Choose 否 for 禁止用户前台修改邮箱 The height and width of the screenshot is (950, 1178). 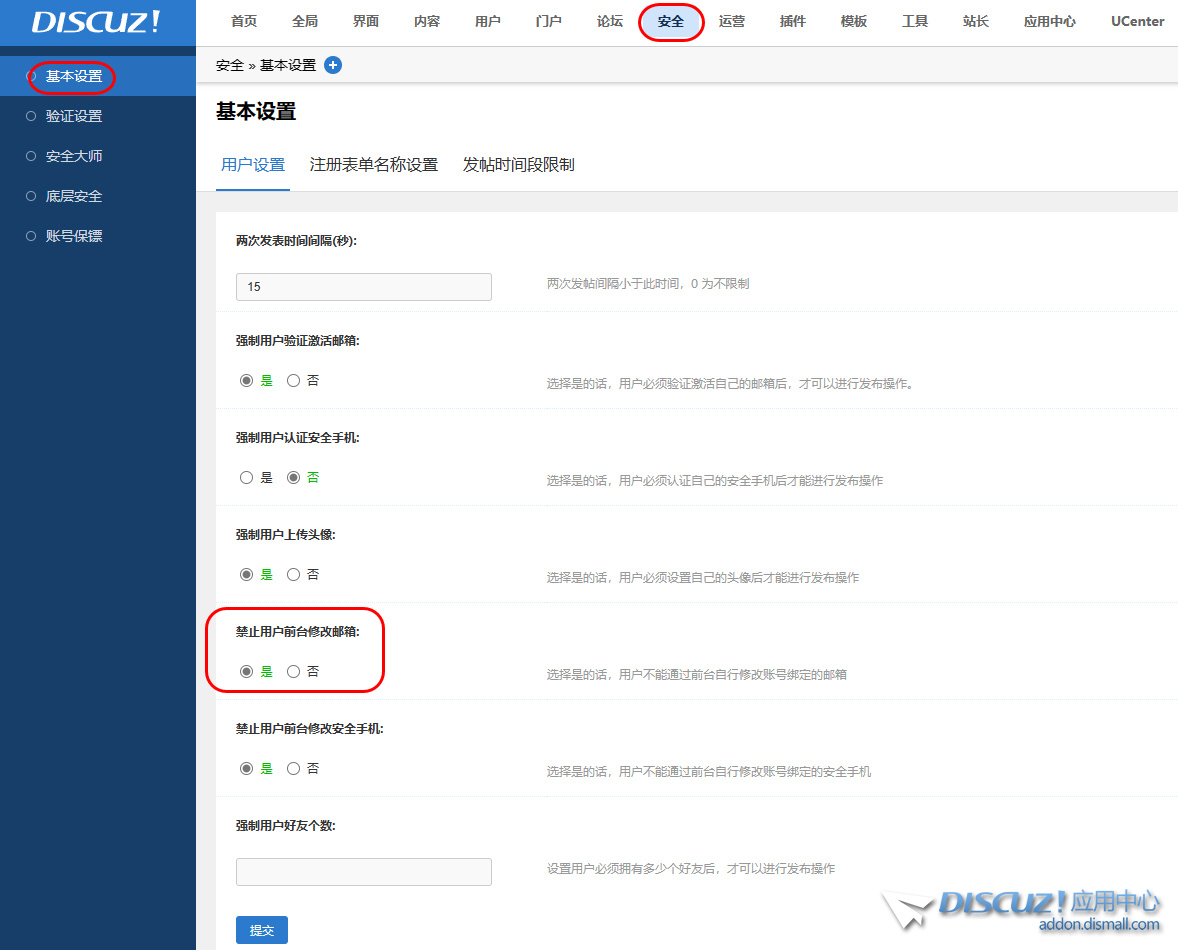pos(293,672)
